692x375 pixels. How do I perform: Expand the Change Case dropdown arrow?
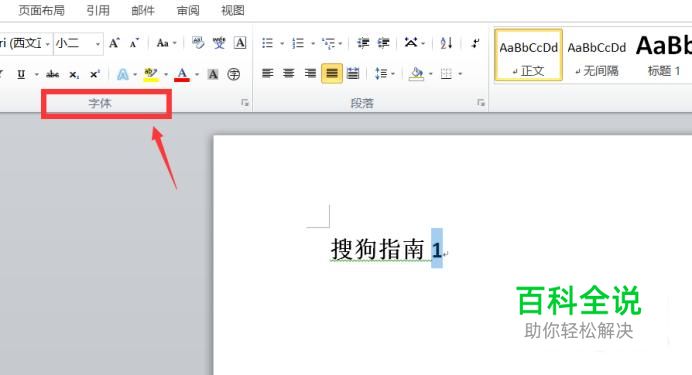tap(175, 43)
